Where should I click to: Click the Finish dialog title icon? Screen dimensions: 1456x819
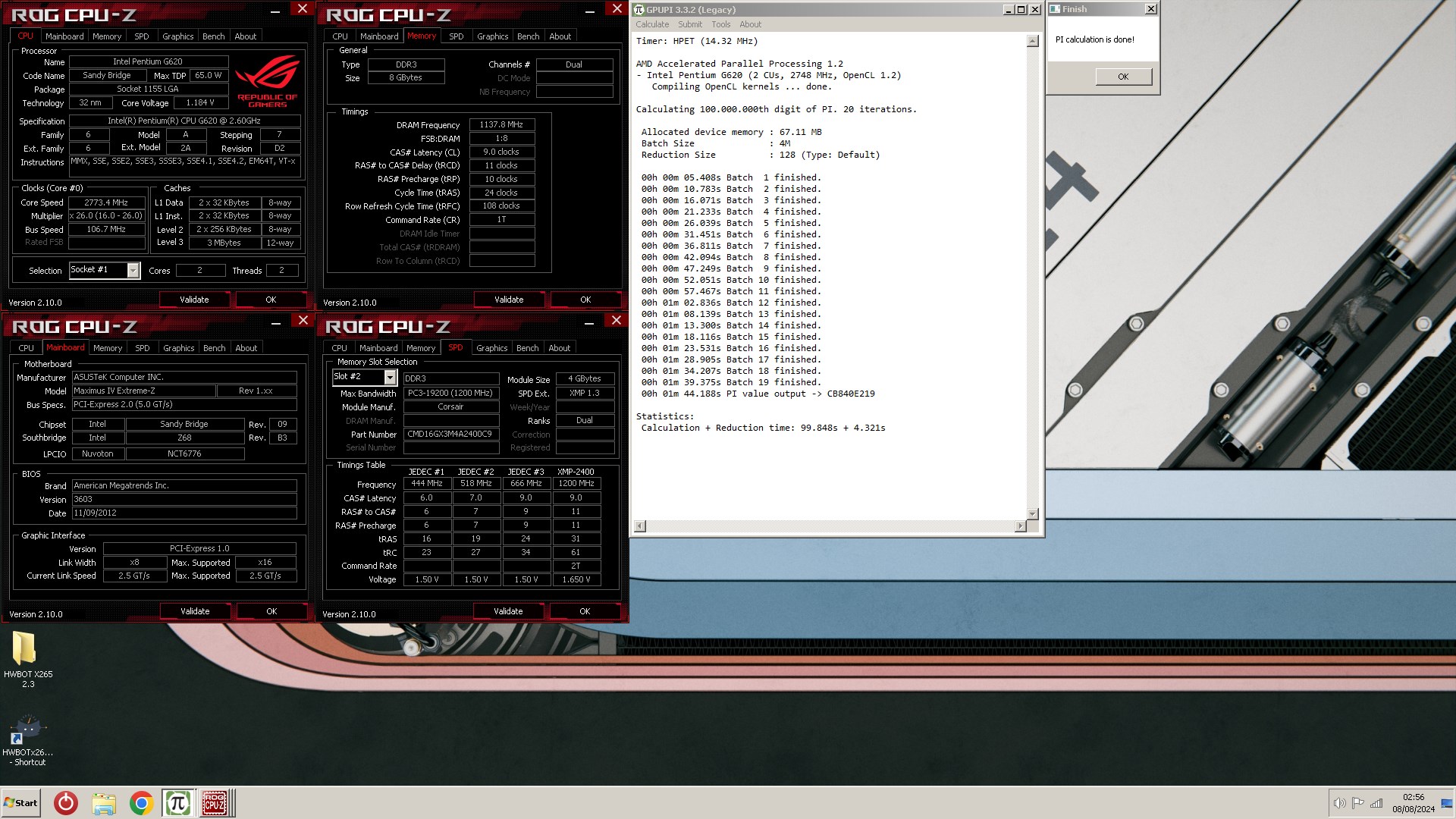click(x=1055, y=9)
